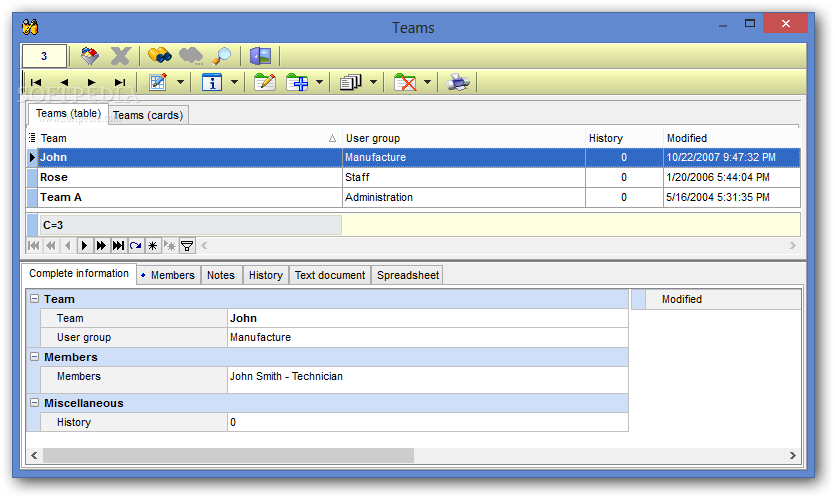Switch to Teams (cards) tab
Image resolution: width=835 pixels, height=498 pixels.
click(x=148, y=115)
